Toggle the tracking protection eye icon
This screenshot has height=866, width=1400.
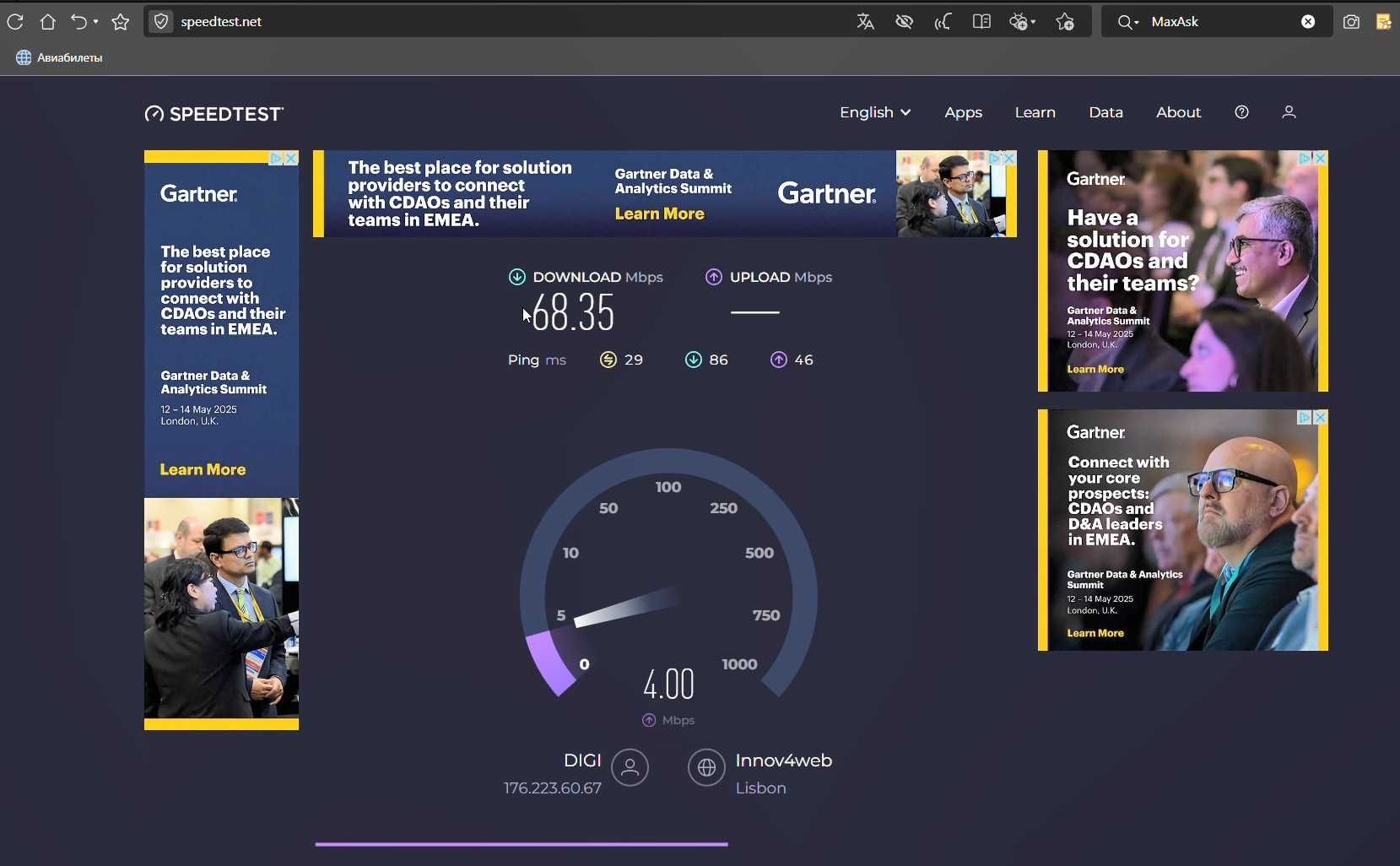[x=904, y=22]
